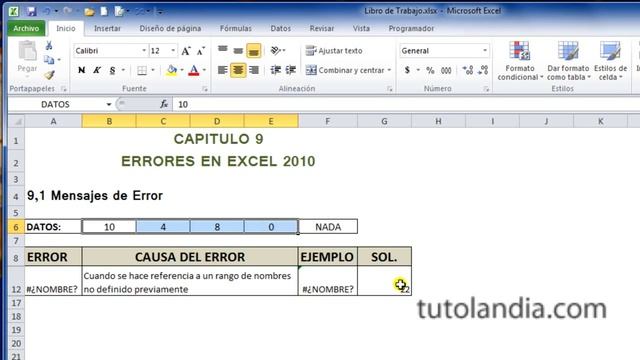Click the text orientation icon
This screenshot has height=360, width=640.
pos(276,51)
